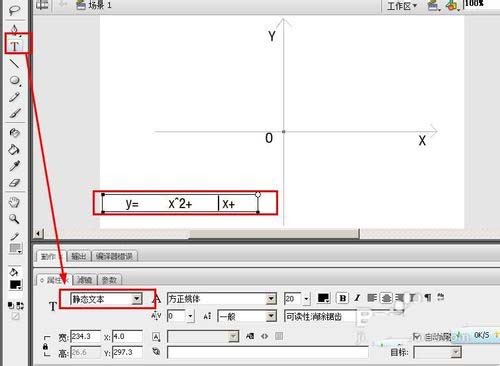Select the Oval tool

(x=14, y=80)
